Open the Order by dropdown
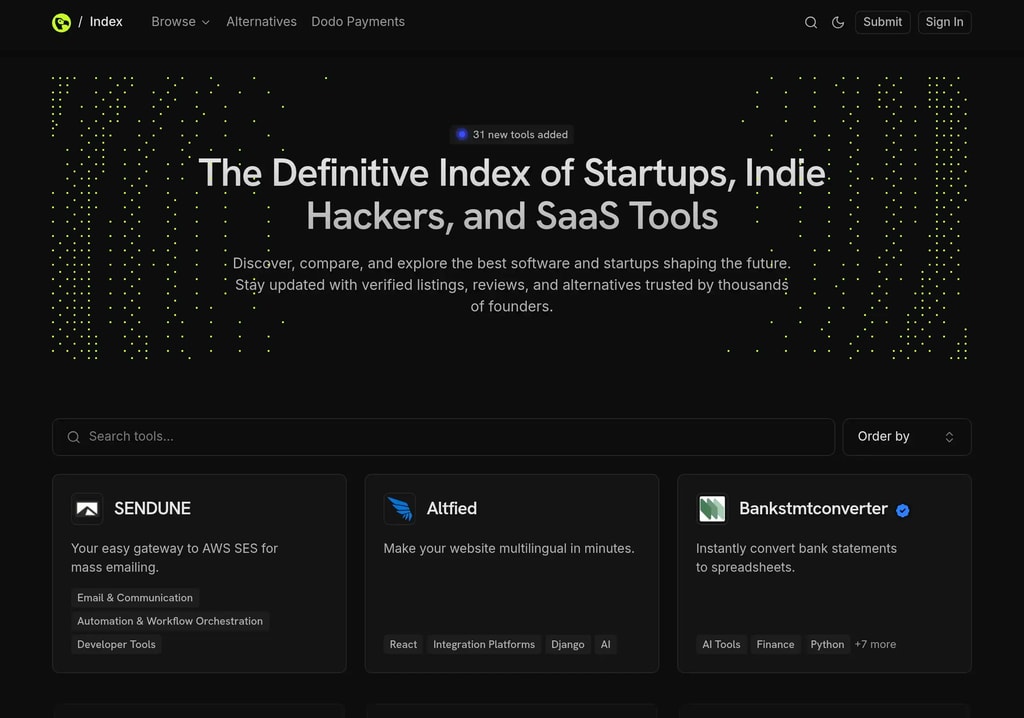Viewport: 1024px width, 718px height. (906, 437)
